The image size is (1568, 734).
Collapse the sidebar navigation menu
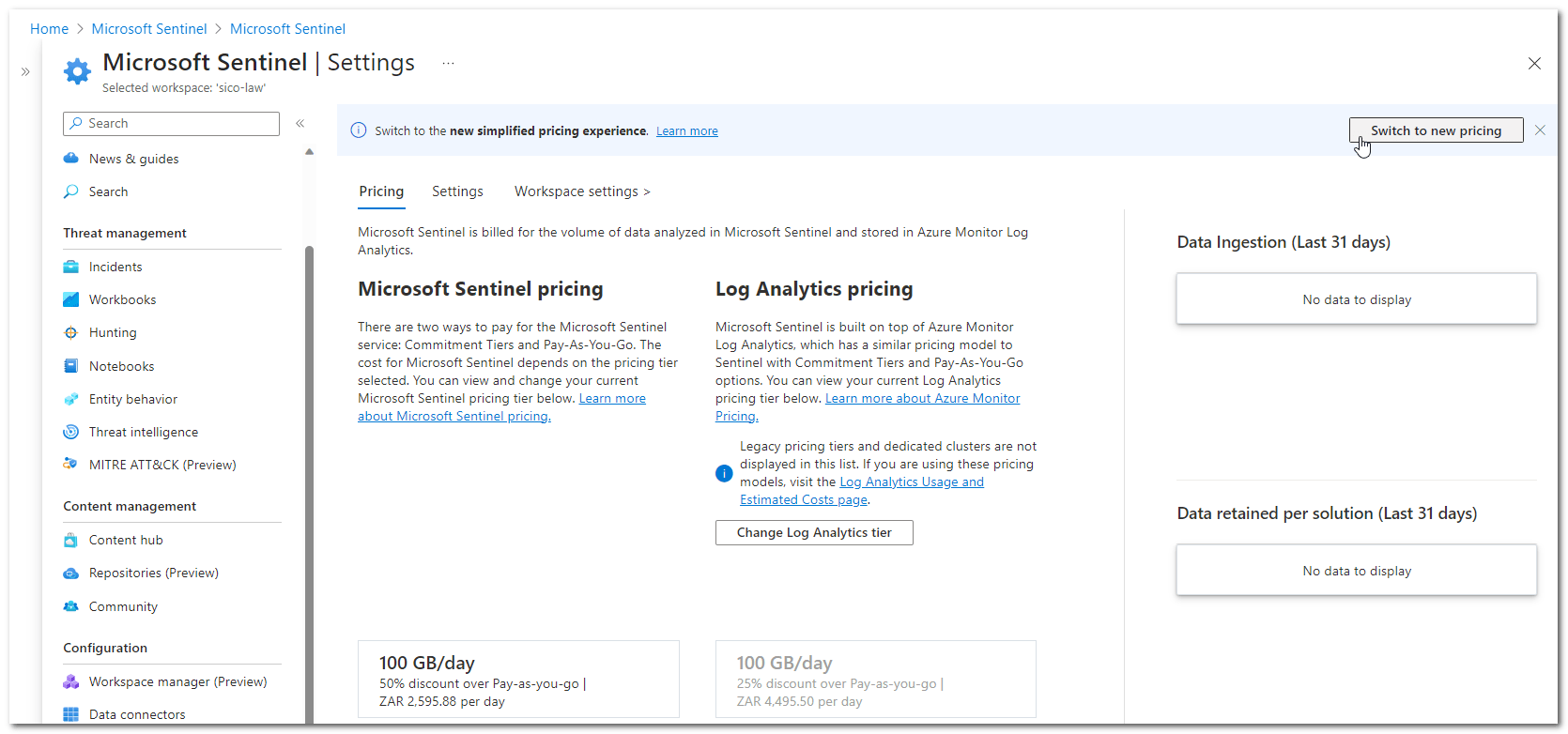(x=300, y=123)
